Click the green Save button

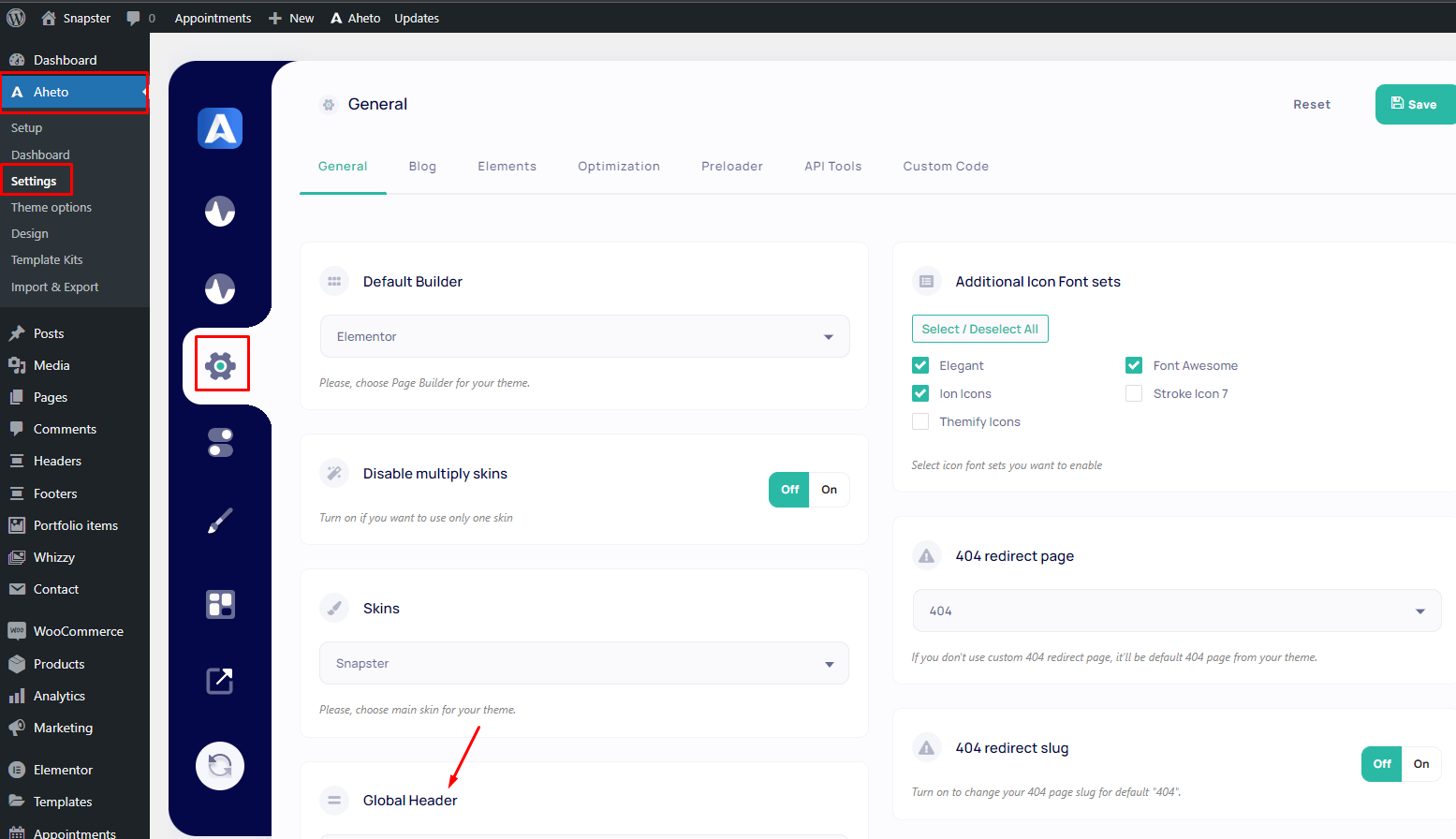1415,104
